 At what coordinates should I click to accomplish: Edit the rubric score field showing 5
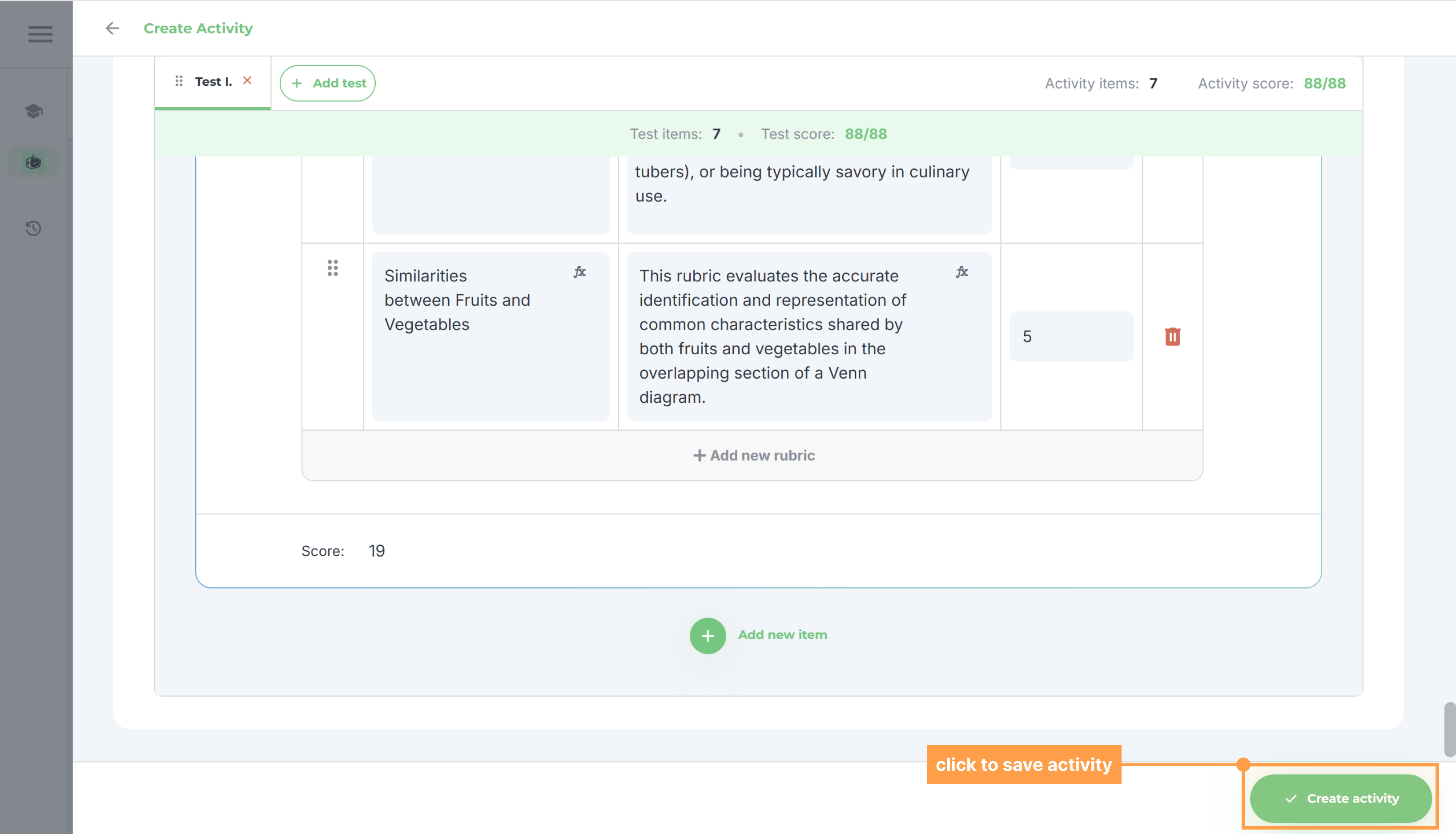pyautogui.click(x=1070, y=336)
